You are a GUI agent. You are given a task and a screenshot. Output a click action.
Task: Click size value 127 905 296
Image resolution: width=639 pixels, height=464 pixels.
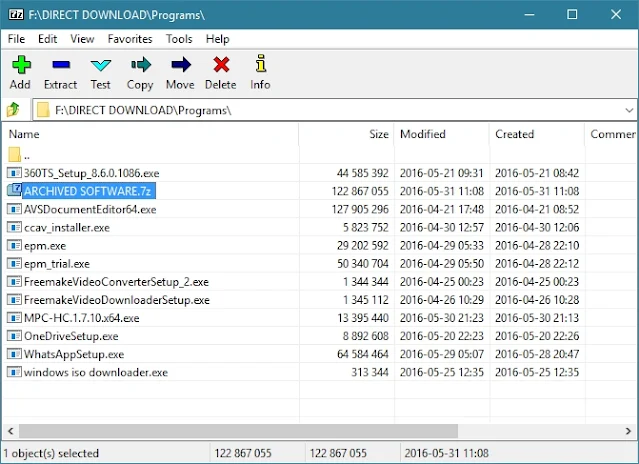click(x=360, y=209)
